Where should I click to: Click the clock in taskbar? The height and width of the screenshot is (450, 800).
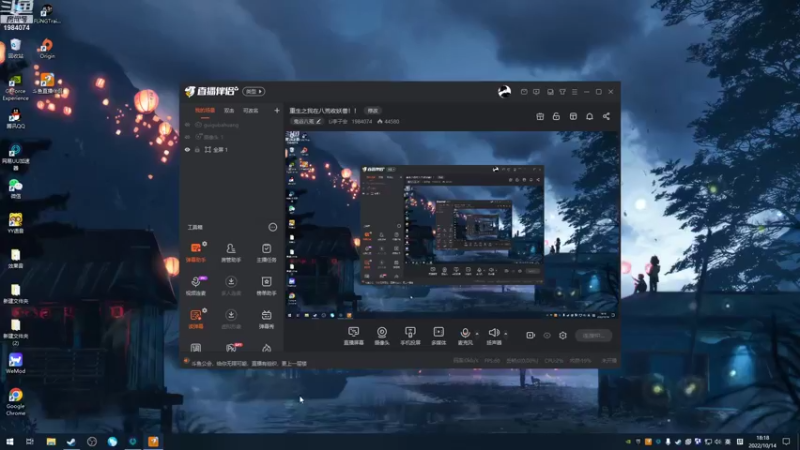[763, 442]
